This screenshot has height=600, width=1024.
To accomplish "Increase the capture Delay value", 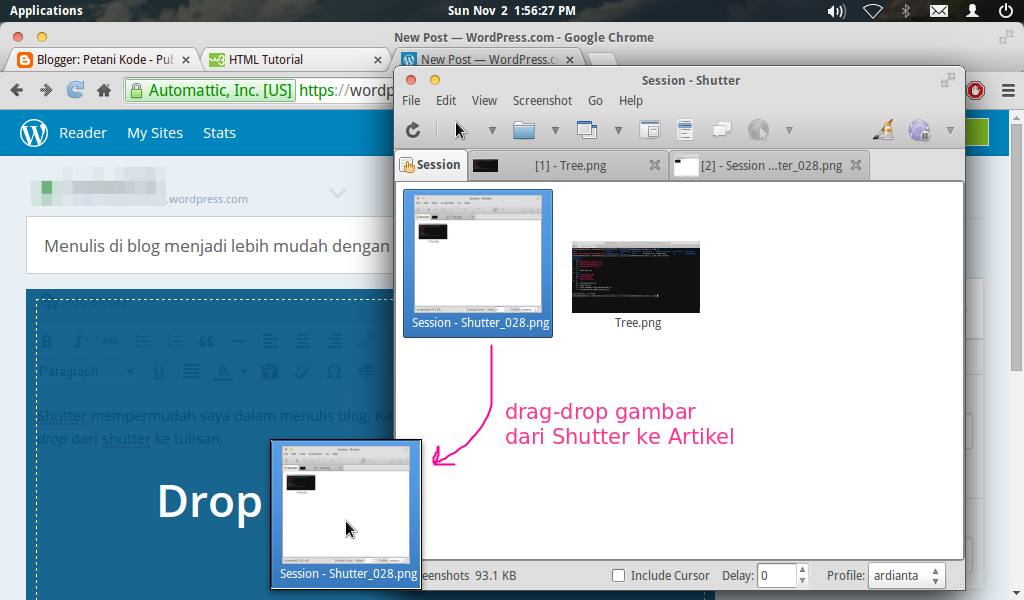I will pos(800,570).
